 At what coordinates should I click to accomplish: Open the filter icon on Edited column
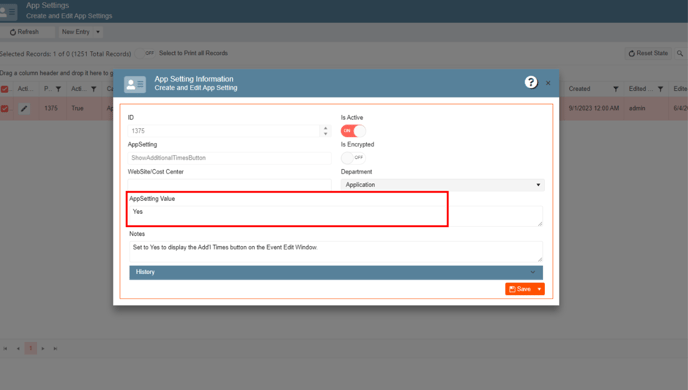click(x=660, y=89)
